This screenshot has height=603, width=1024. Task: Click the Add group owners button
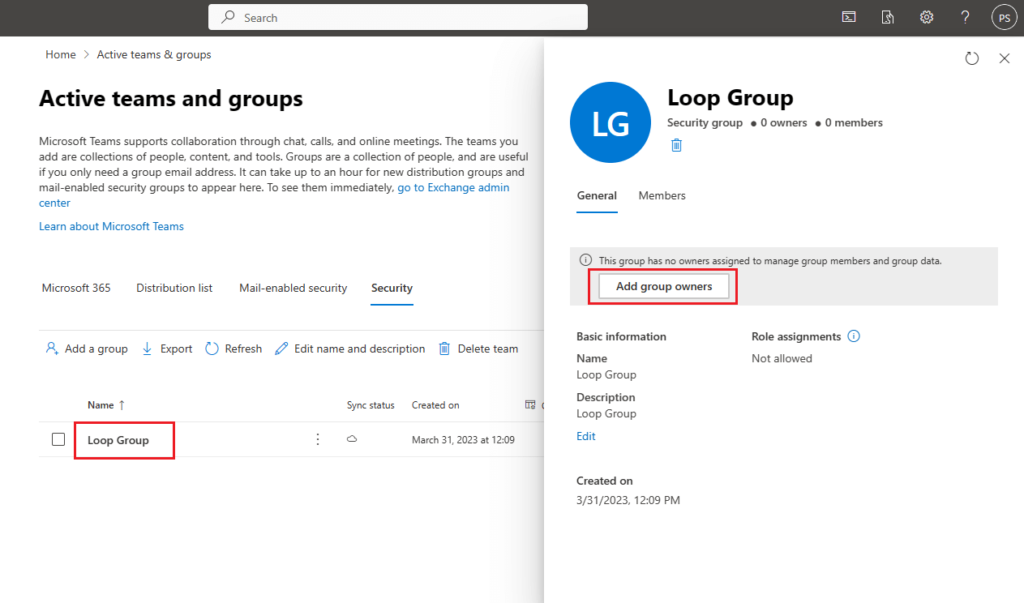point(662,286)
